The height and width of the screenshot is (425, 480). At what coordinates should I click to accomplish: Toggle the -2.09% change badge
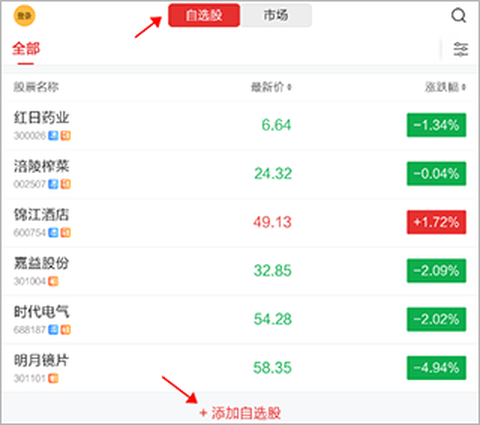(x=436, y=271)
